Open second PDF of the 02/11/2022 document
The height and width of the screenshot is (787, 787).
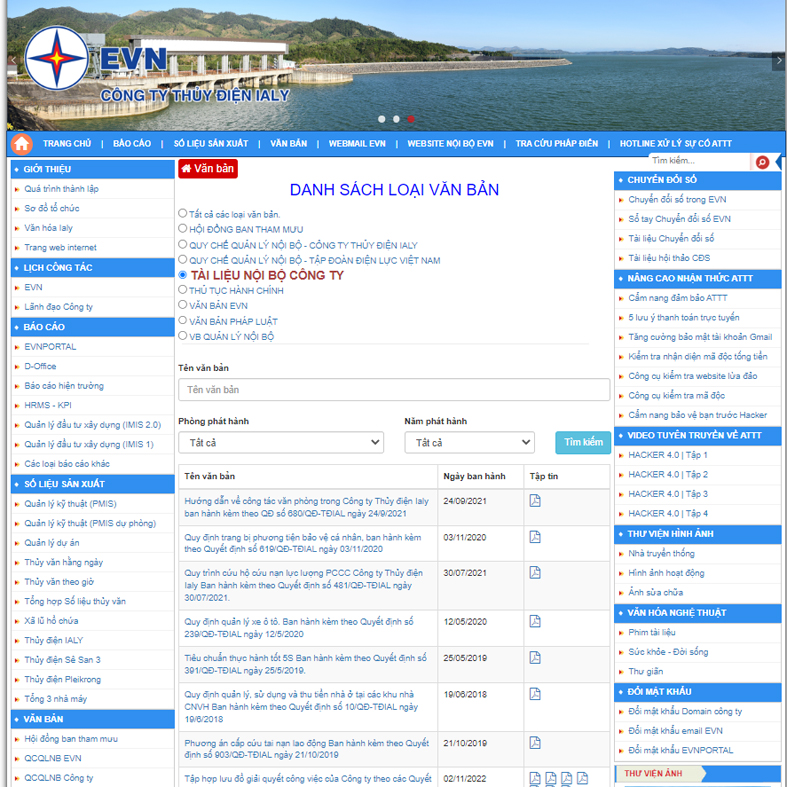click(x=551, y=778)
